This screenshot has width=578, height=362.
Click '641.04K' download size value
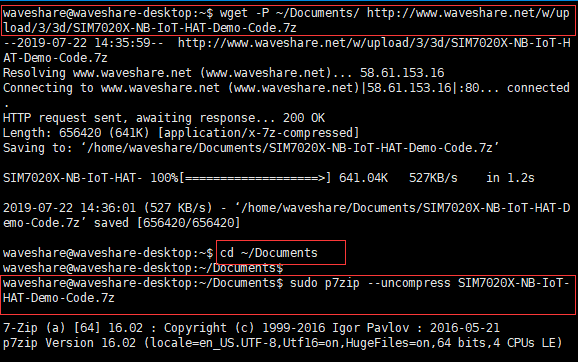363,178
